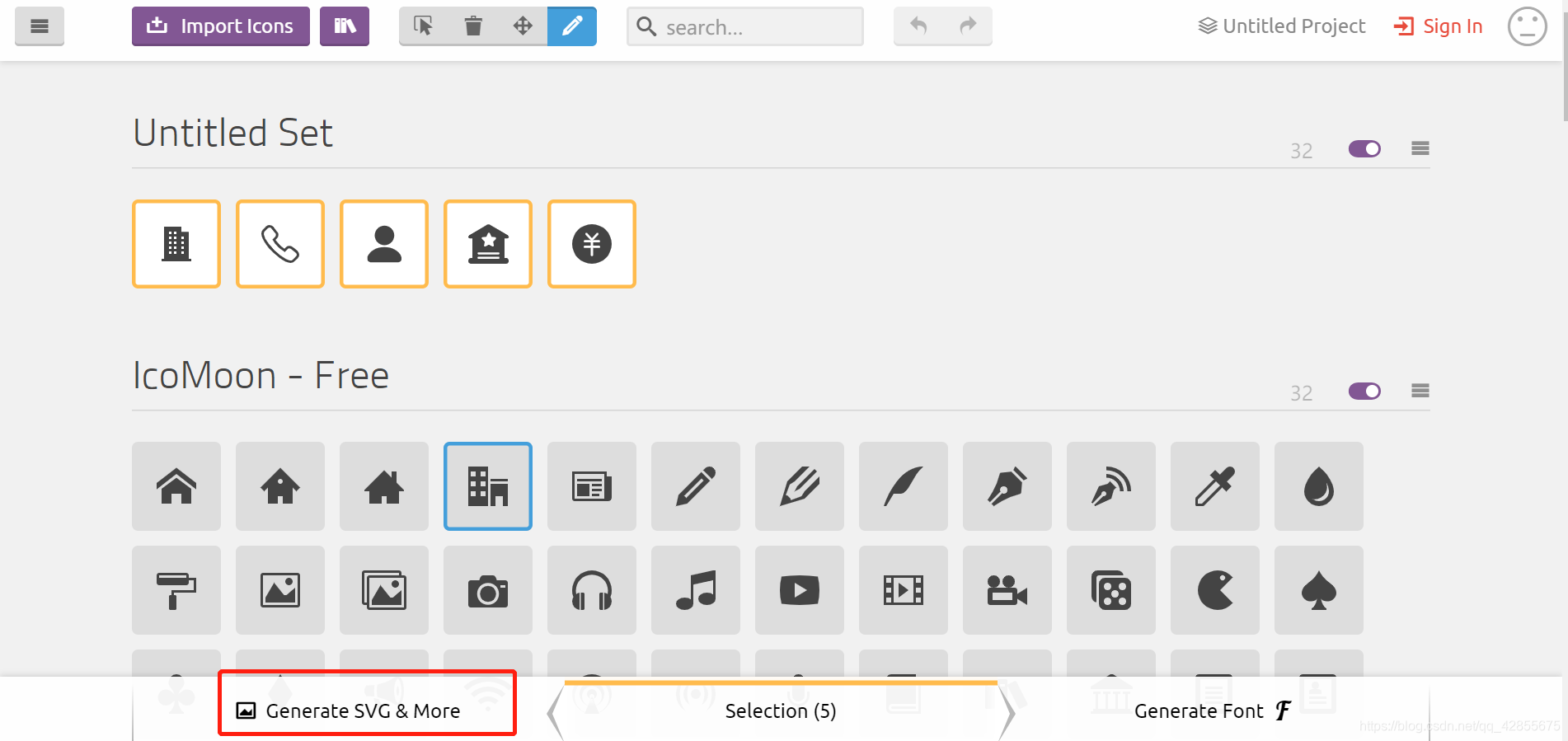Select the highlighted office building icon
1568x741 pixels.
click(x=488, y=486)
